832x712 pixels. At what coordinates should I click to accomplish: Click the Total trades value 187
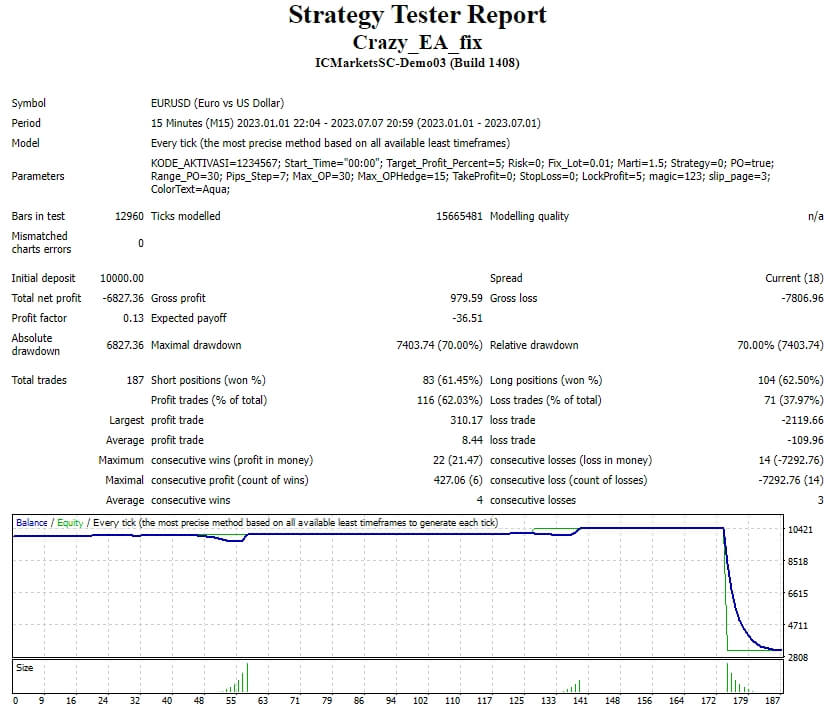coord(134,380)
